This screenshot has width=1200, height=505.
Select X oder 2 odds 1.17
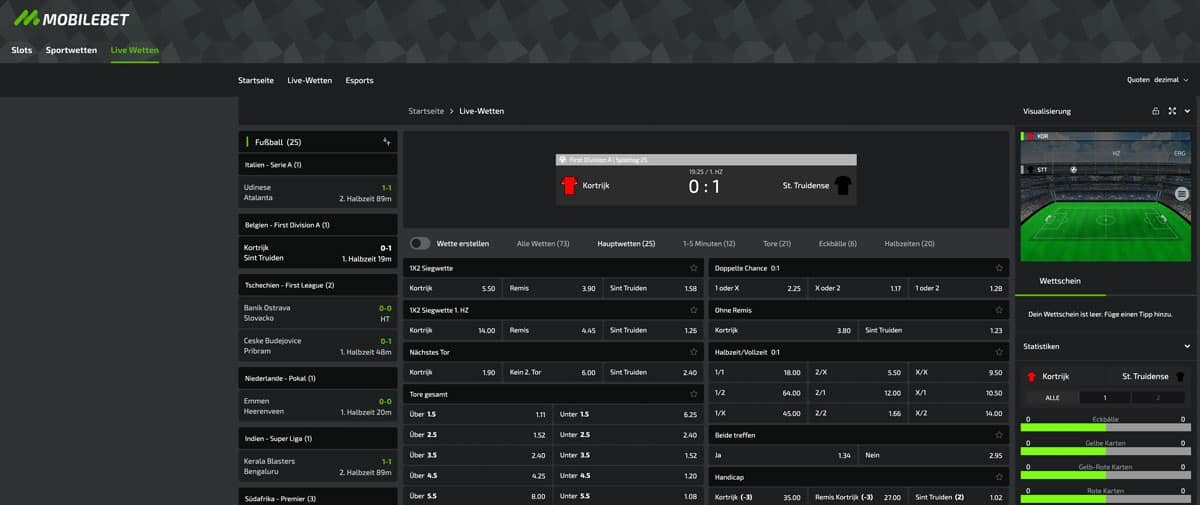tap(858, 288)
